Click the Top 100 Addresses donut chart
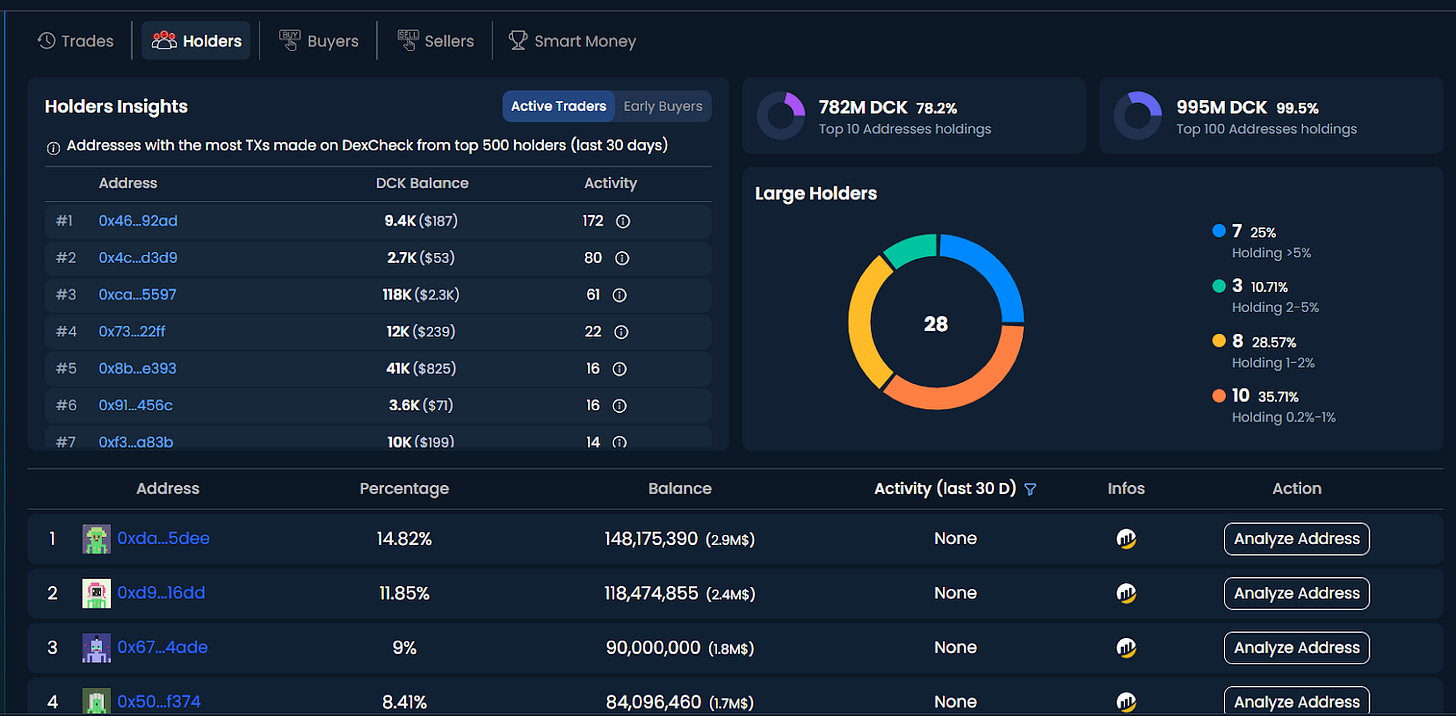1456x716 pixels. (1137, 115)
